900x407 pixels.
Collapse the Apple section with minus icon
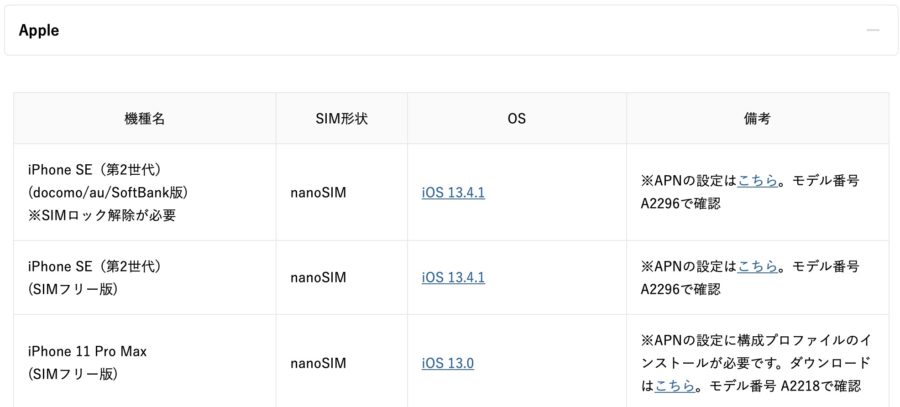tap(872, 30)
